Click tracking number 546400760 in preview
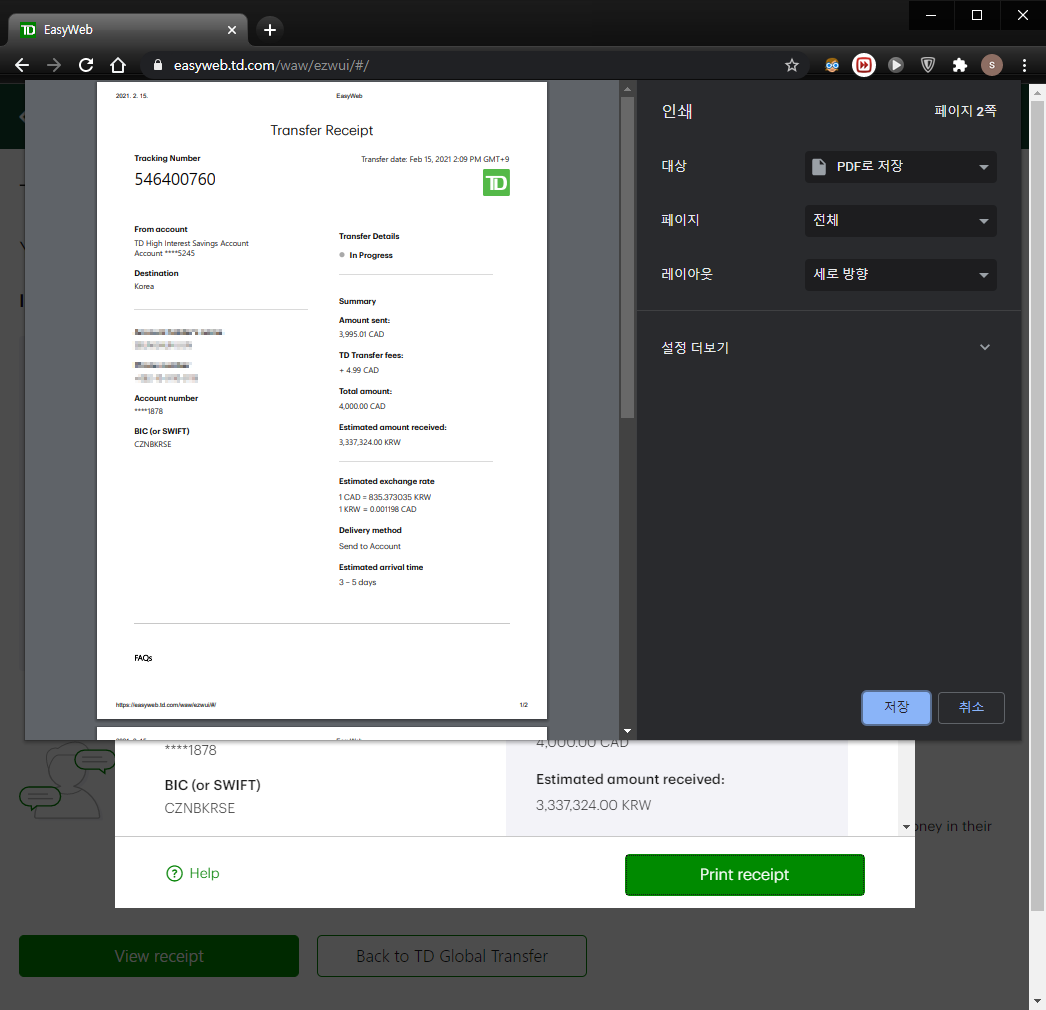Viewport: 1046px width, 1010px height. pos(175,179)
